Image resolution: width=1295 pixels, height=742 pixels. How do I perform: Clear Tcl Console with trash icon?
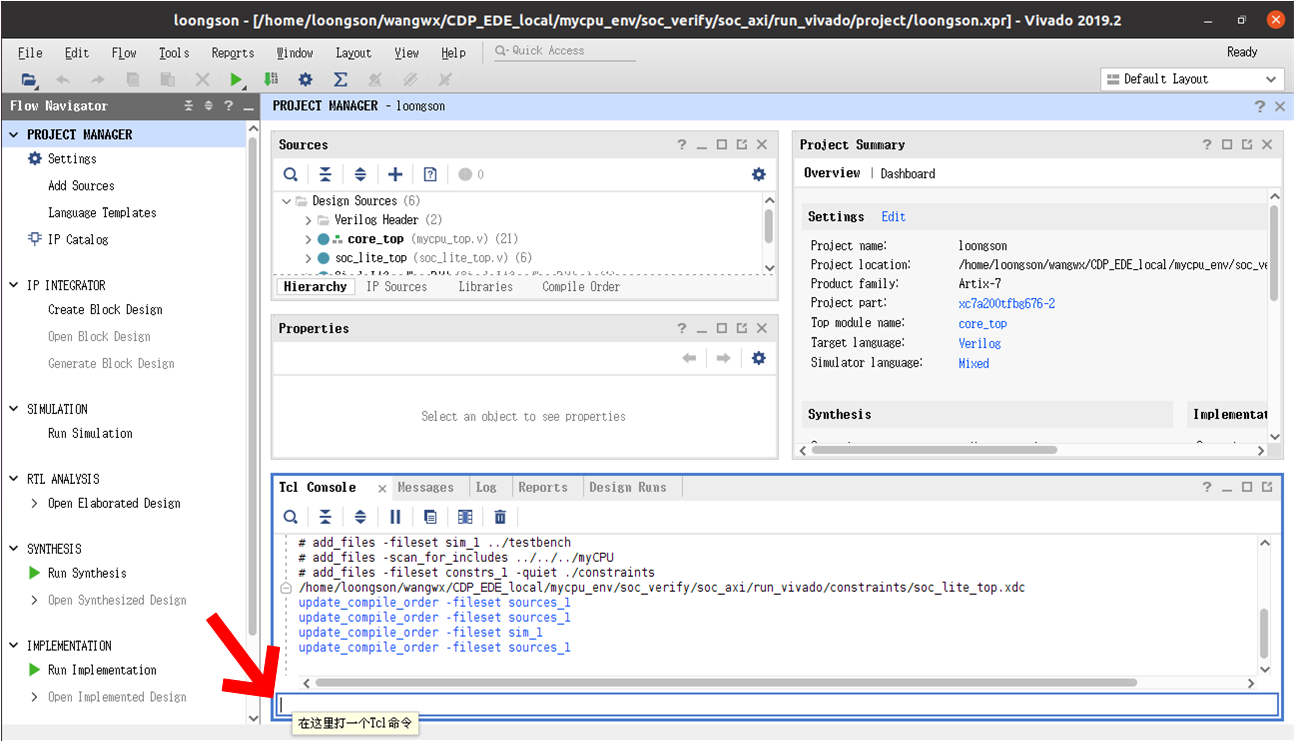point(500,517)
